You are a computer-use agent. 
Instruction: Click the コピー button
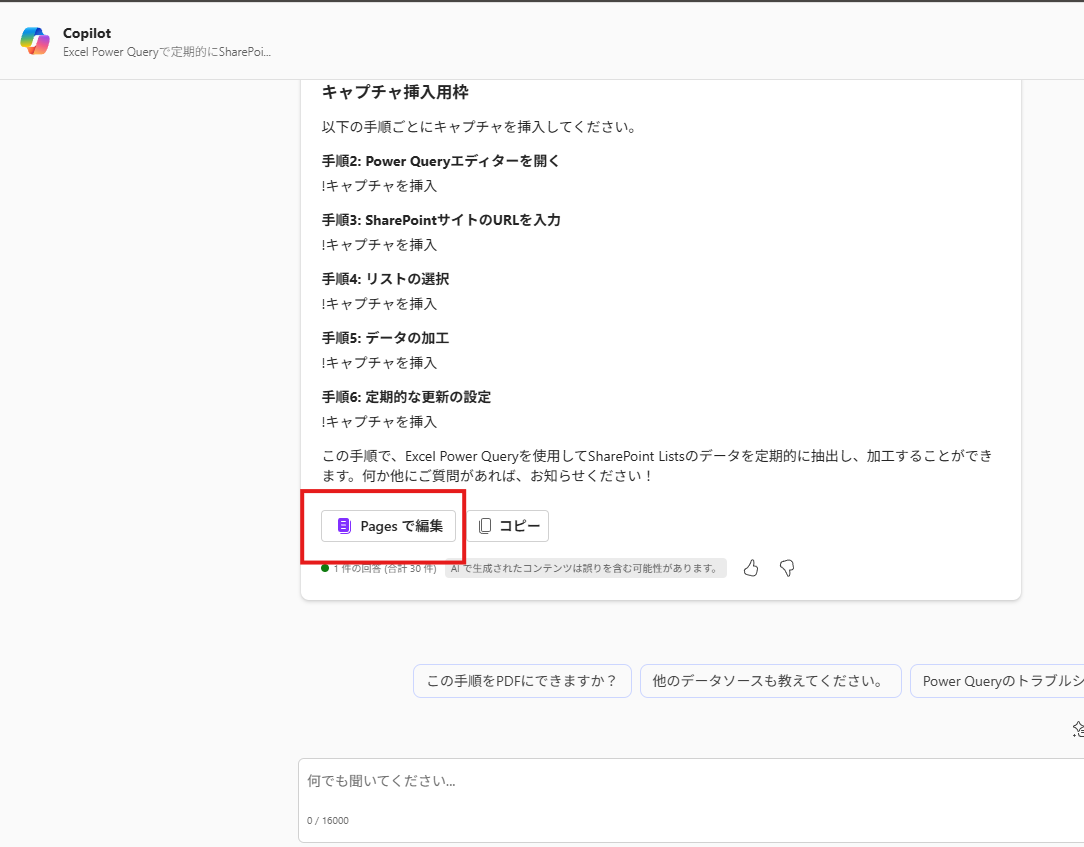(x=508, y=526)
